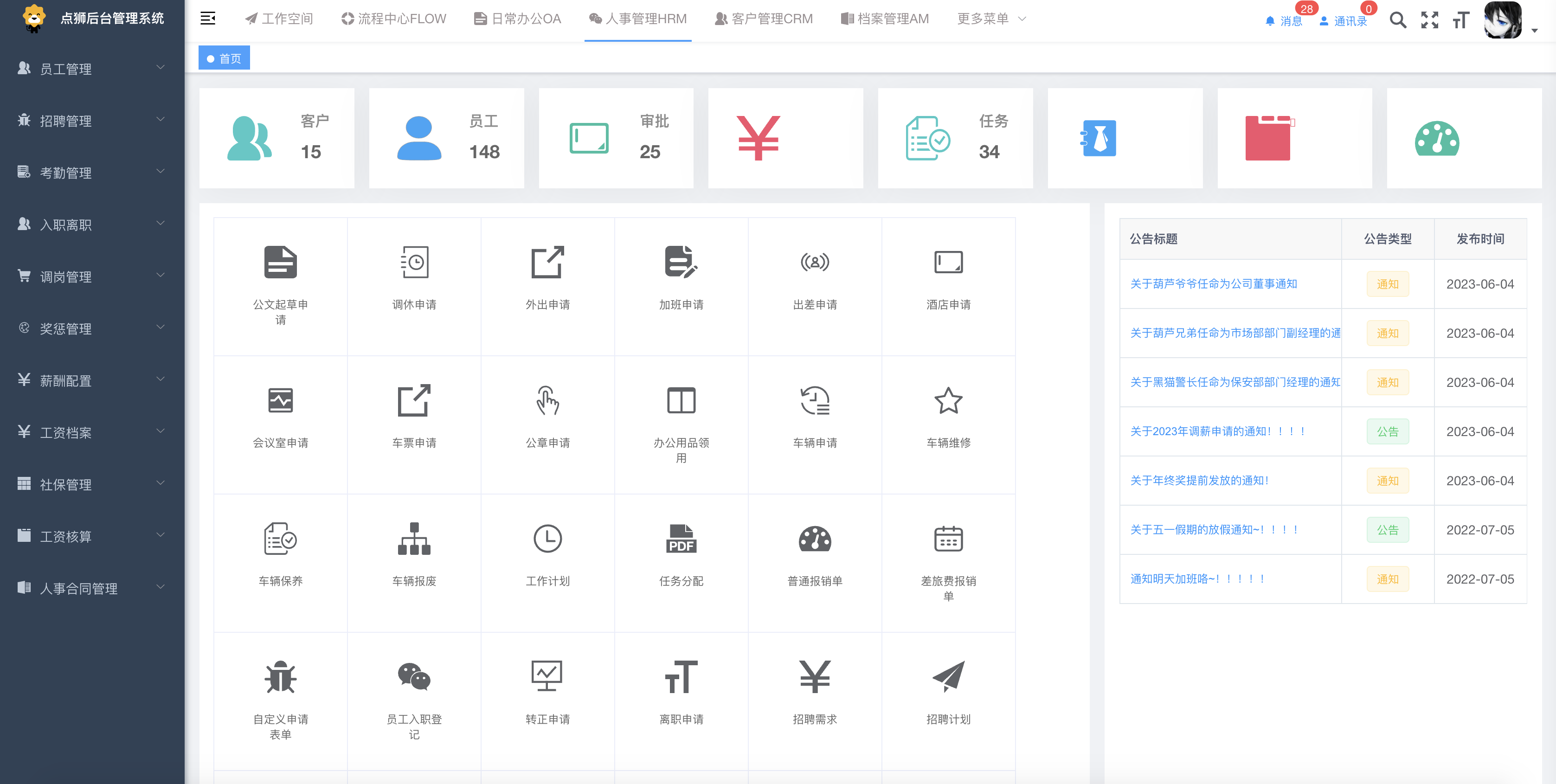Open the 招聘需求 yen icon
Screen dimensions: 1556x784
815,677
